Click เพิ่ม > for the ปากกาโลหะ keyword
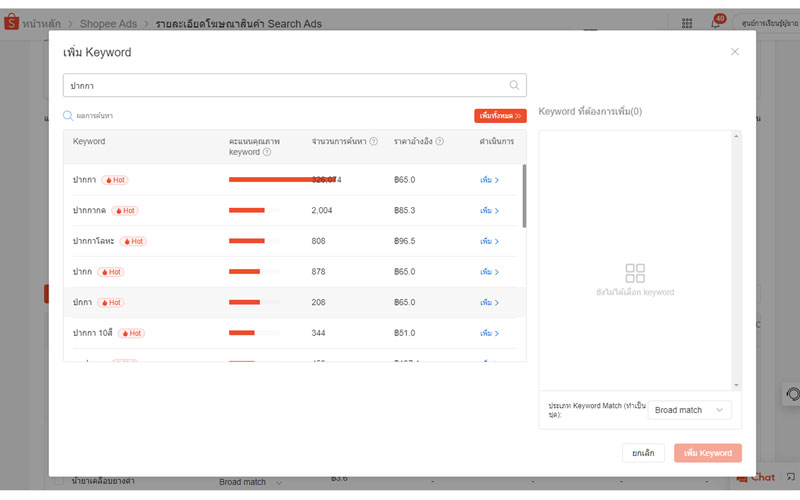This screenshot has height=500, width=800. (x=489, y=241)
